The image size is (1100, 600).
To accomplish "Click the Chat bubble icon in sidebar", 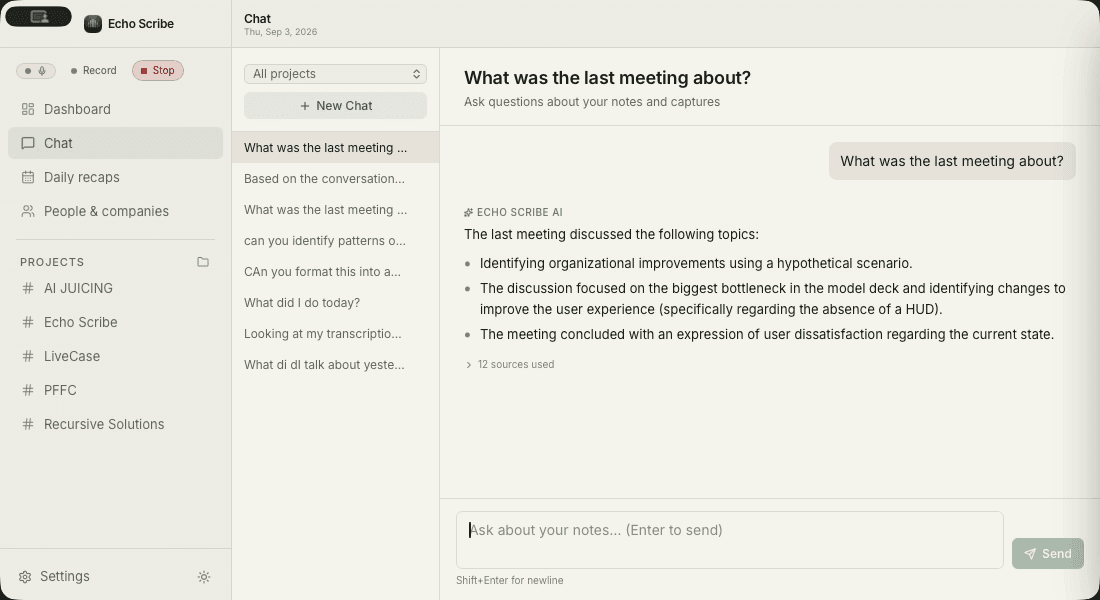I will [x=28, y=143].
